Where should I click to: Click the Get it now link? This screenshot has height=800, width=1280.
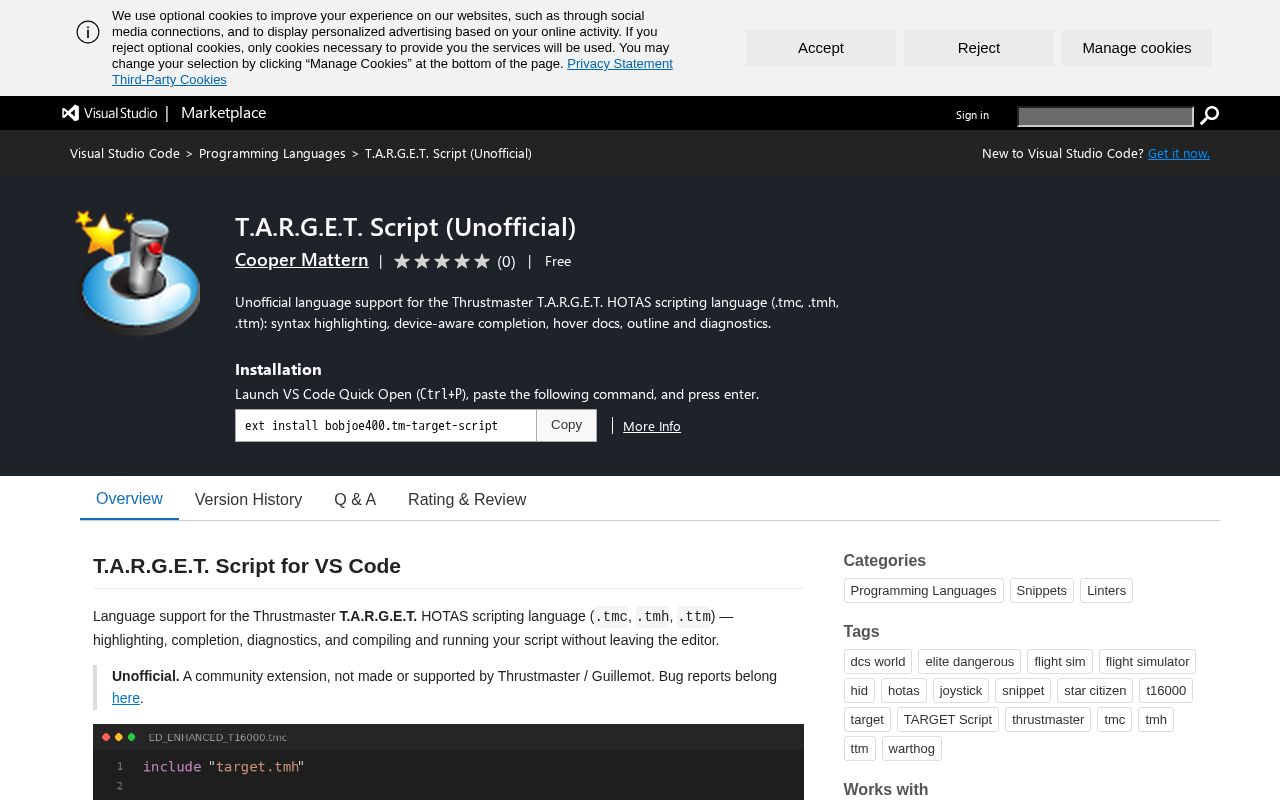[1179, 153]
